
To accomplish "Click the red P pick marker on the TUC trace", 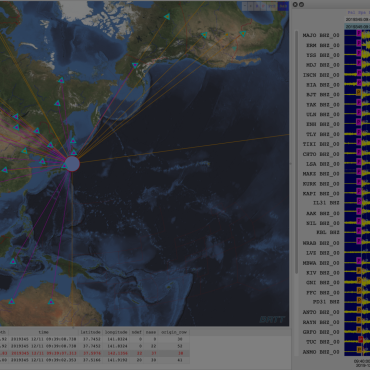I will (x=360, y=339).
